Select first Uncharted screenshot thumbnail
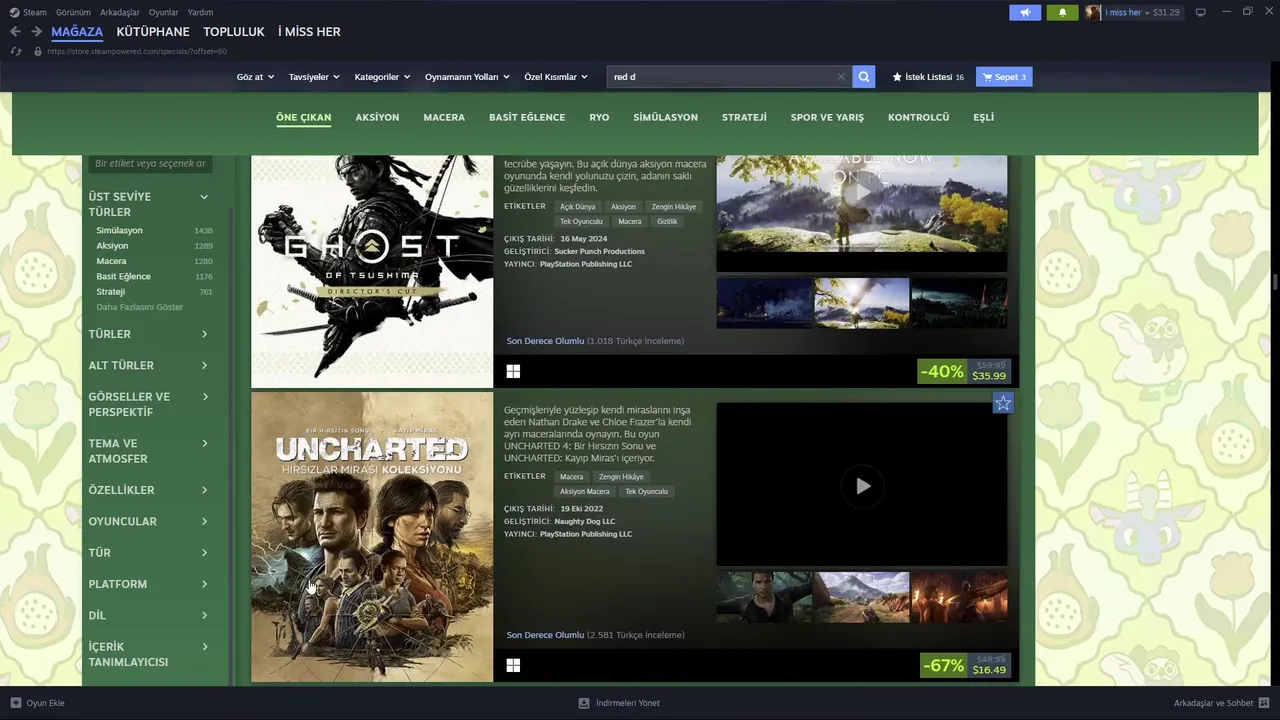The height and width of the screenshot is (720, 1280). [764, 597]
